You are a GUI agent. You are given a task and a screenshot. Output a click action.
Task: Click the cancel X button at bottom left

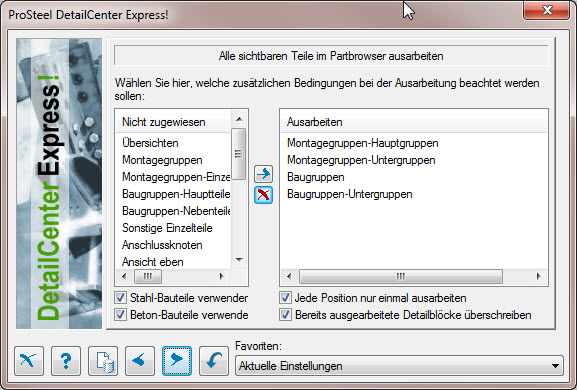pos(29,361)
